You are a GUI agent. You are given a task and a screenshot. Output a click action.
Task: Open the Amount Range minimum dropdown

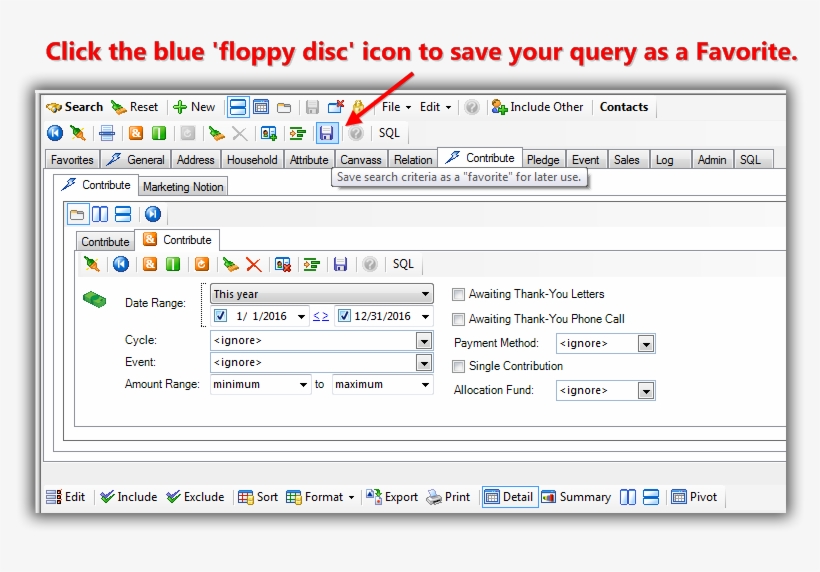tap(303, 385)
